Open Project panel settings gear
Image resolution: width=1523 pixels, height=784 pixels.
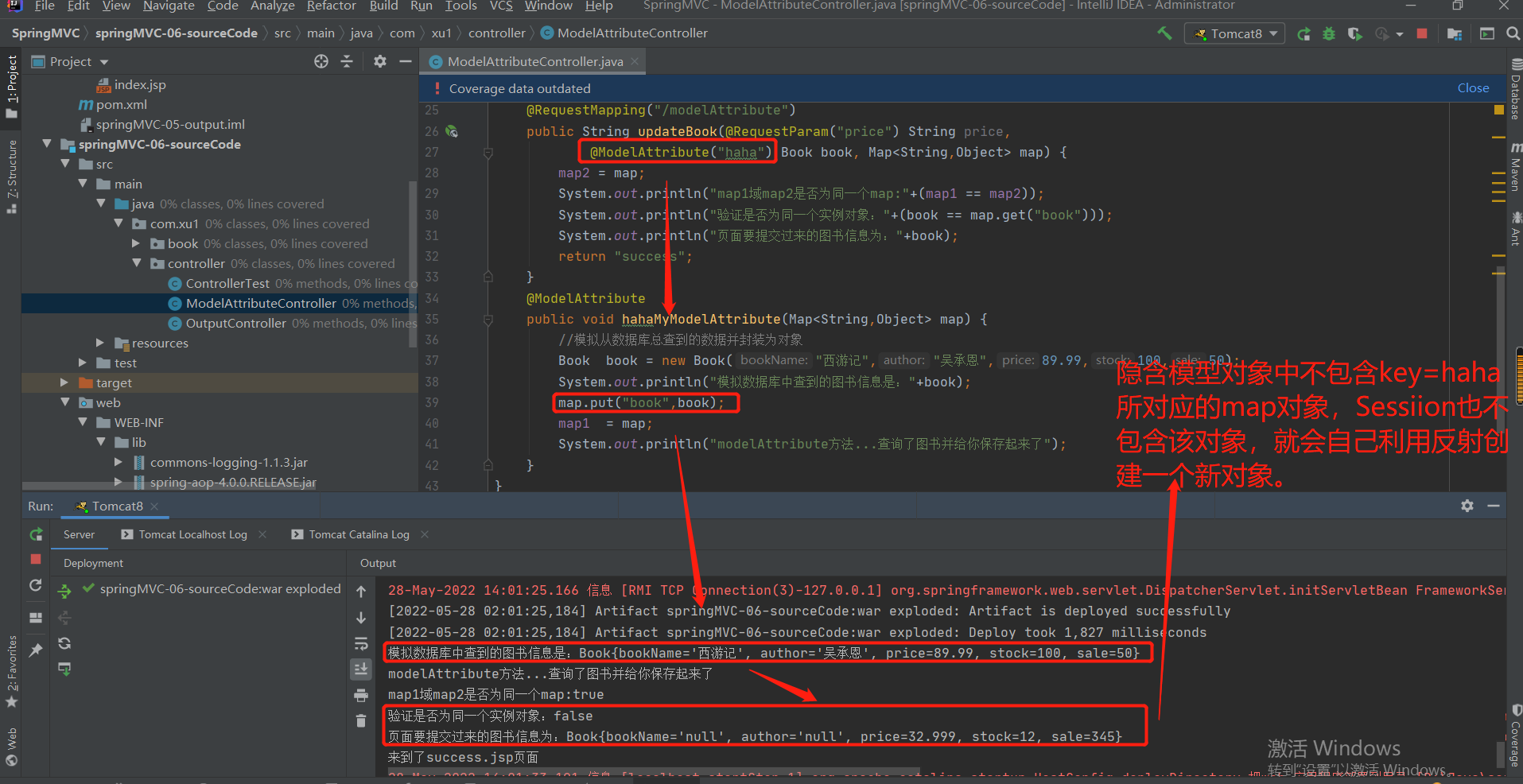click(380, 61)
